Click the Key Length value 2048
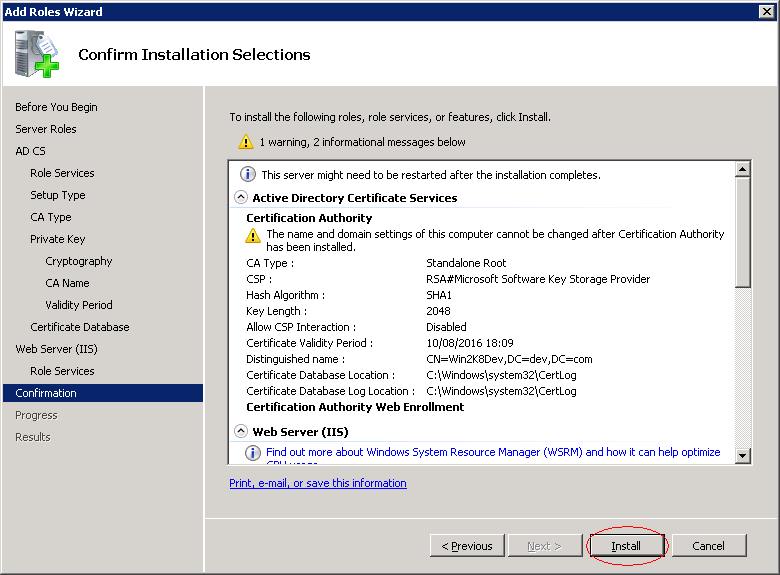This screenshot has height=575, width=780. tap(438, 311)
